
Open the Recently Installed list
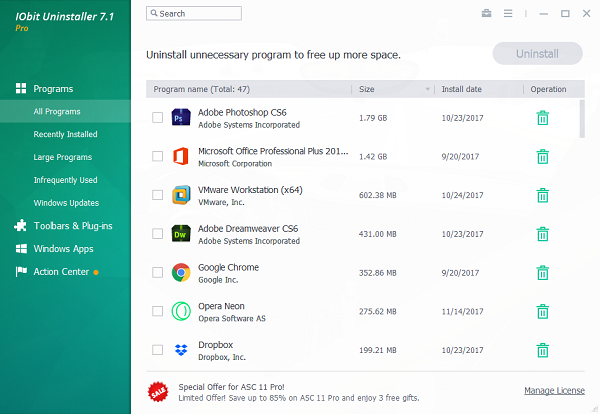click(x=65, y=134)
